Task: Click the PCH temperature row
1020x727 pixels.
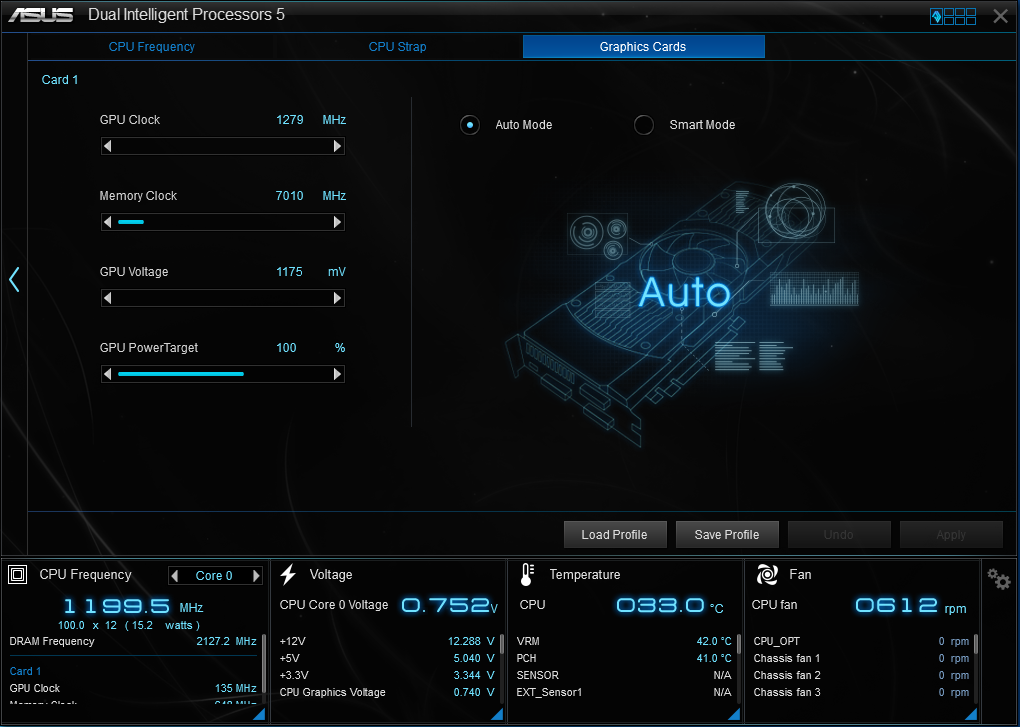Action: [624, 658]
